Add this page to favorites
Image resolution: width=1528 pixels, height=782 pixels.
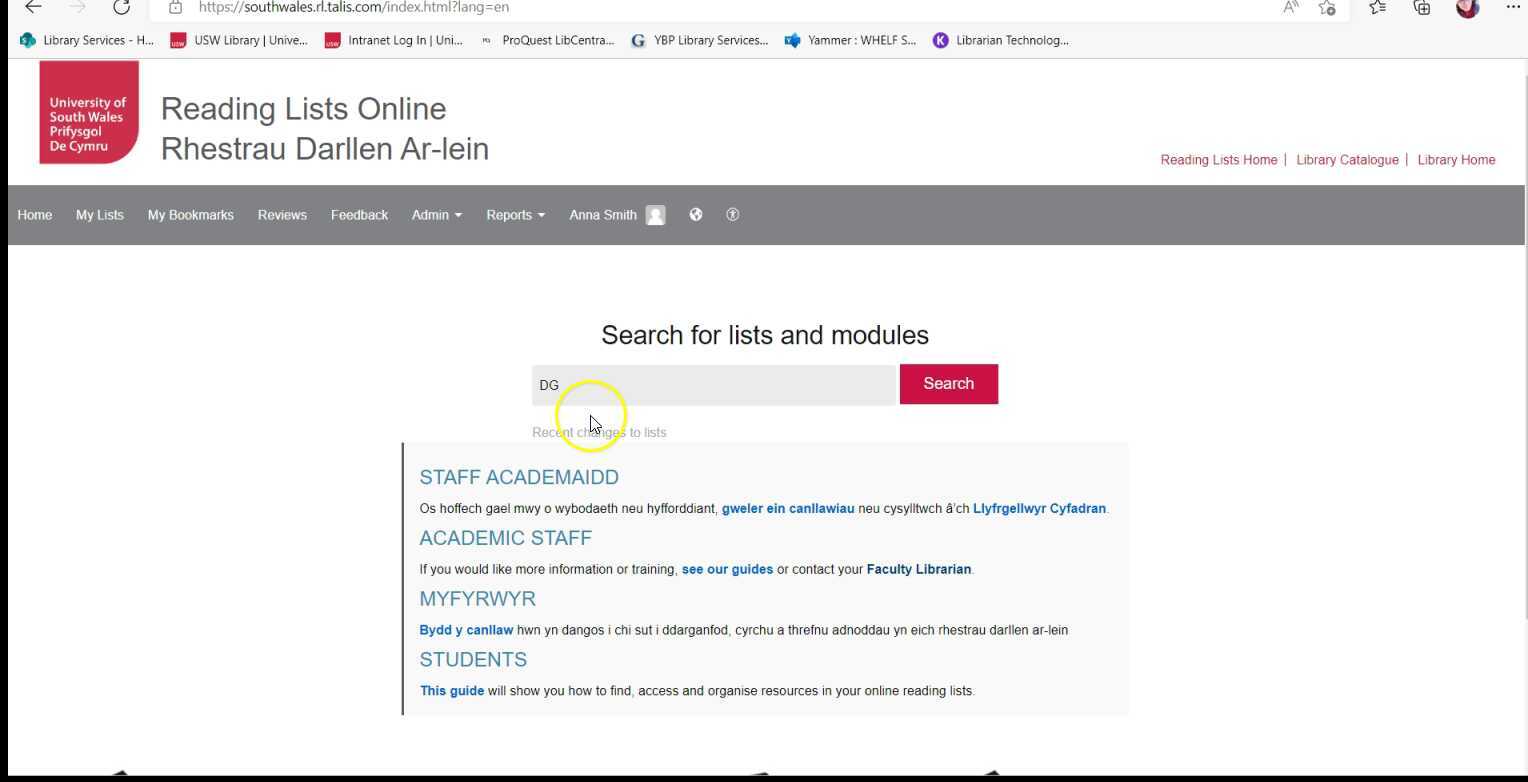[1327, 8]
